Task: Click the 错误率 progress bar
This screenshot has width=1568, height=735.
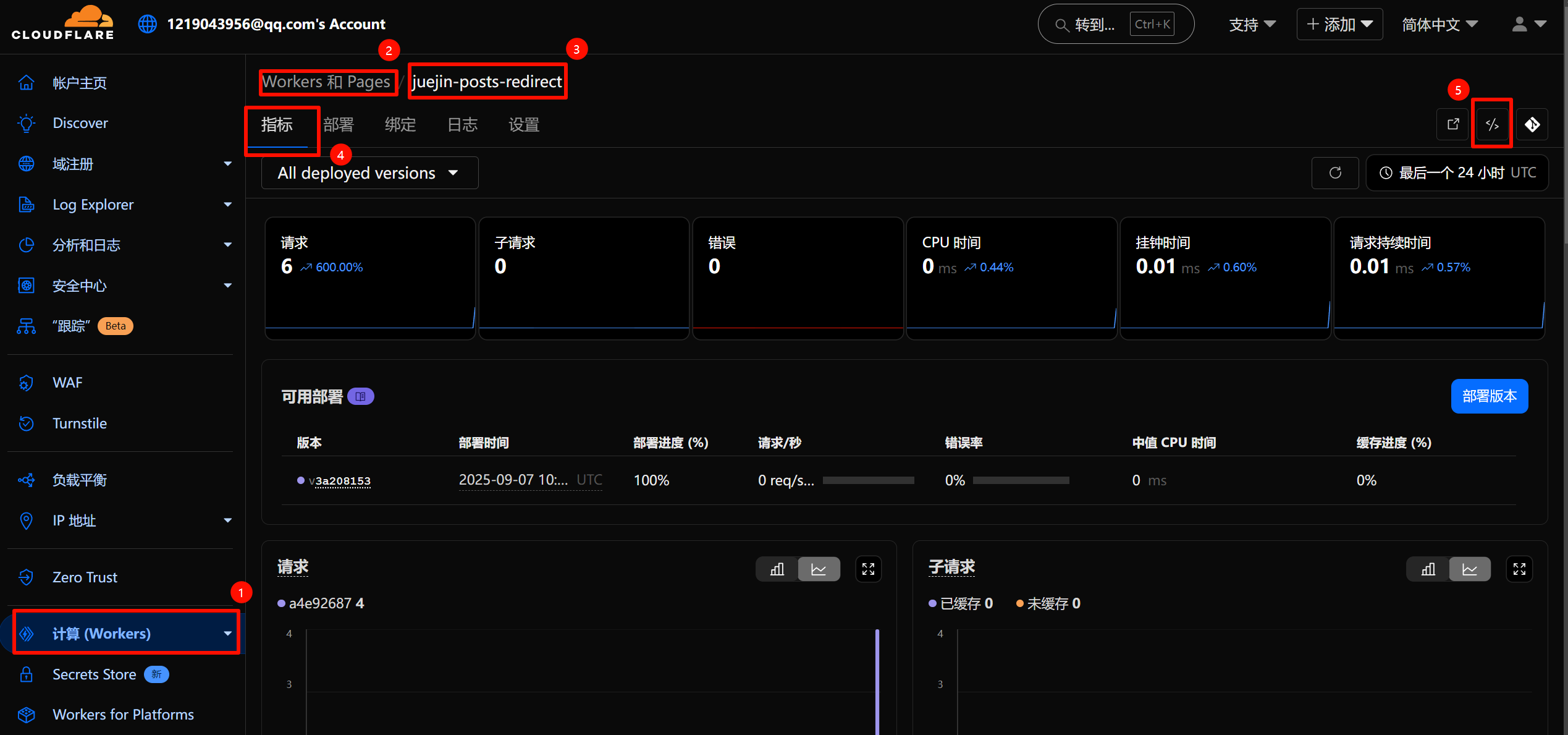Action: coord(1021,480)
